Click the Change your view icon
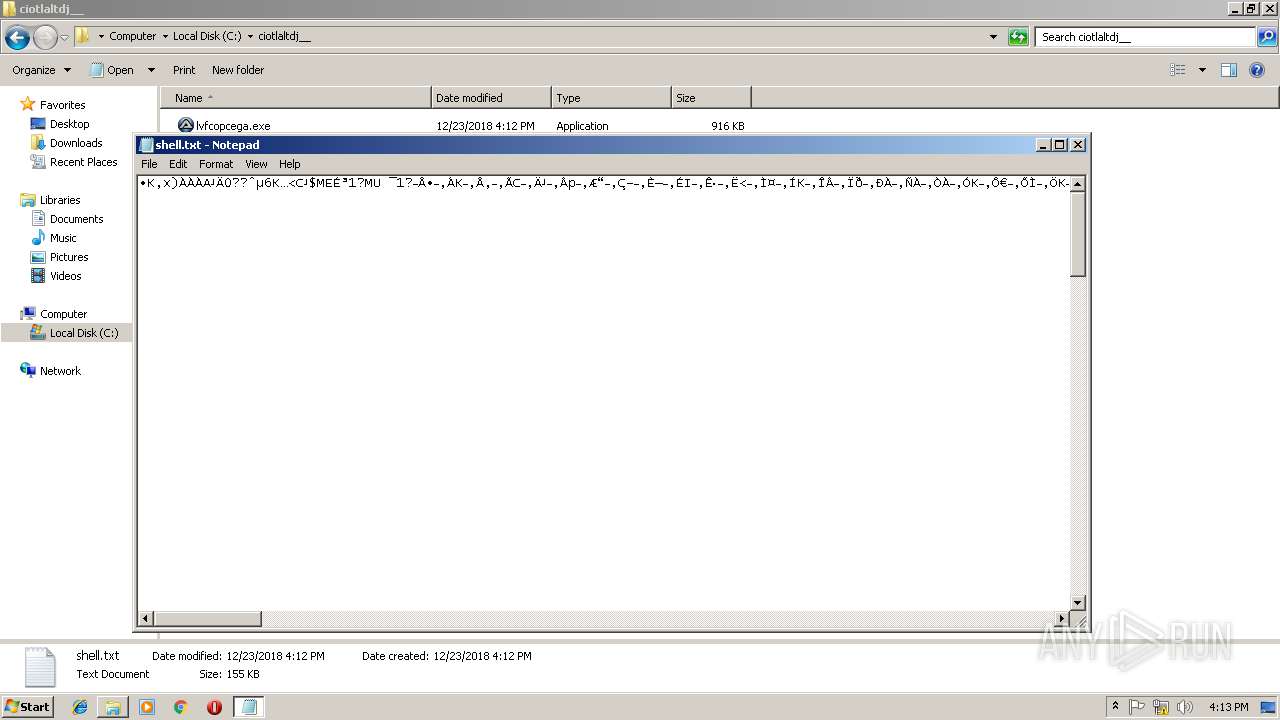 coord(1178,70)
